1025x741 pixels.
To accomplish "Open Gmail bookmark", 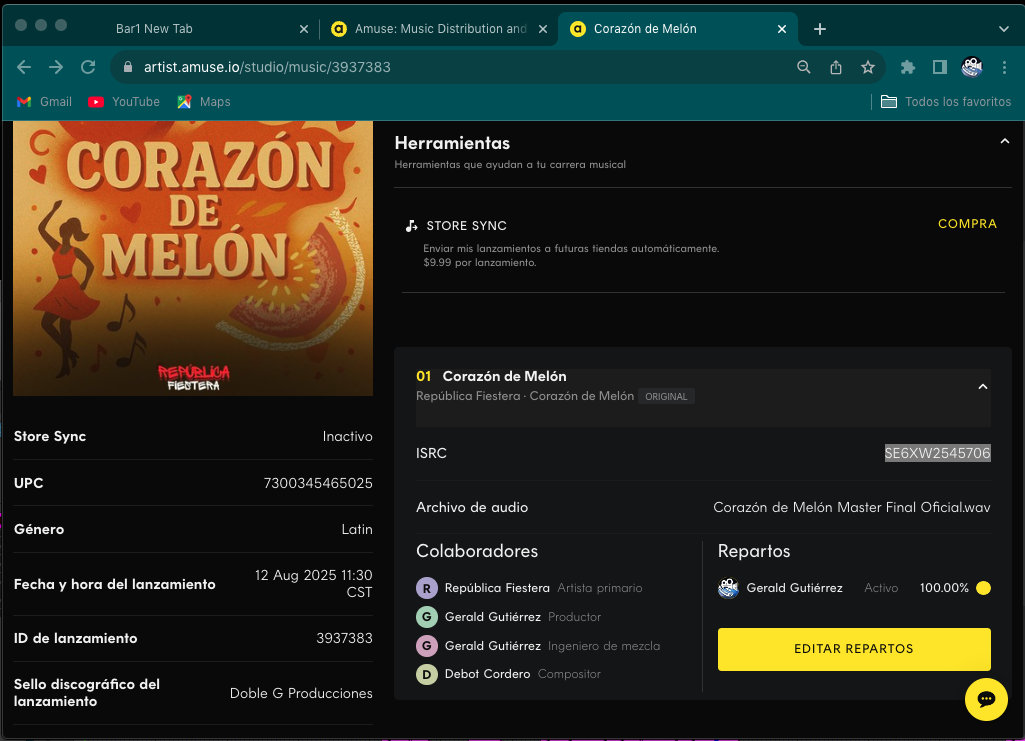I will coord(44,102).
